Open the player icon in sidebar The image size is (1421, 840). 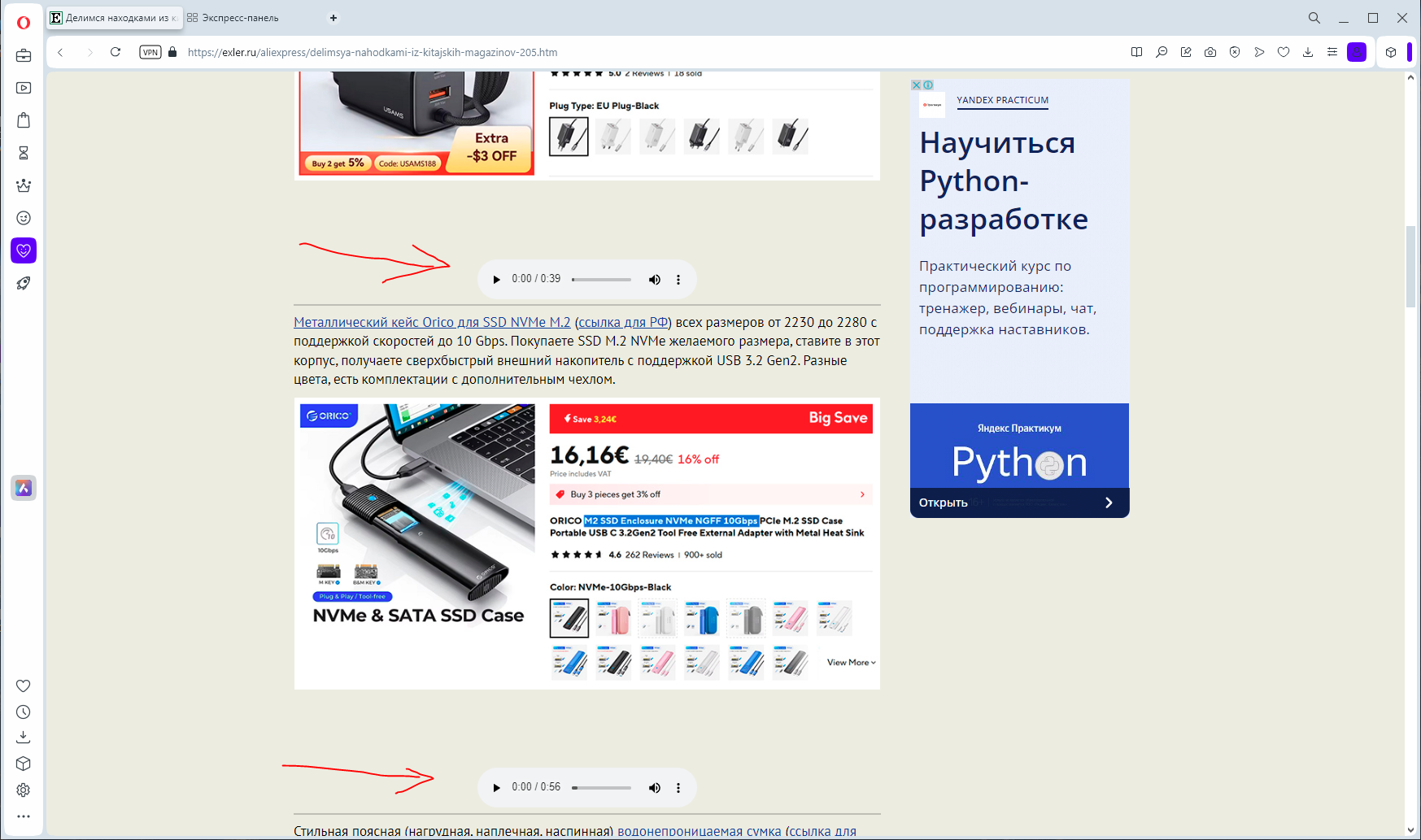click(24, 88)
